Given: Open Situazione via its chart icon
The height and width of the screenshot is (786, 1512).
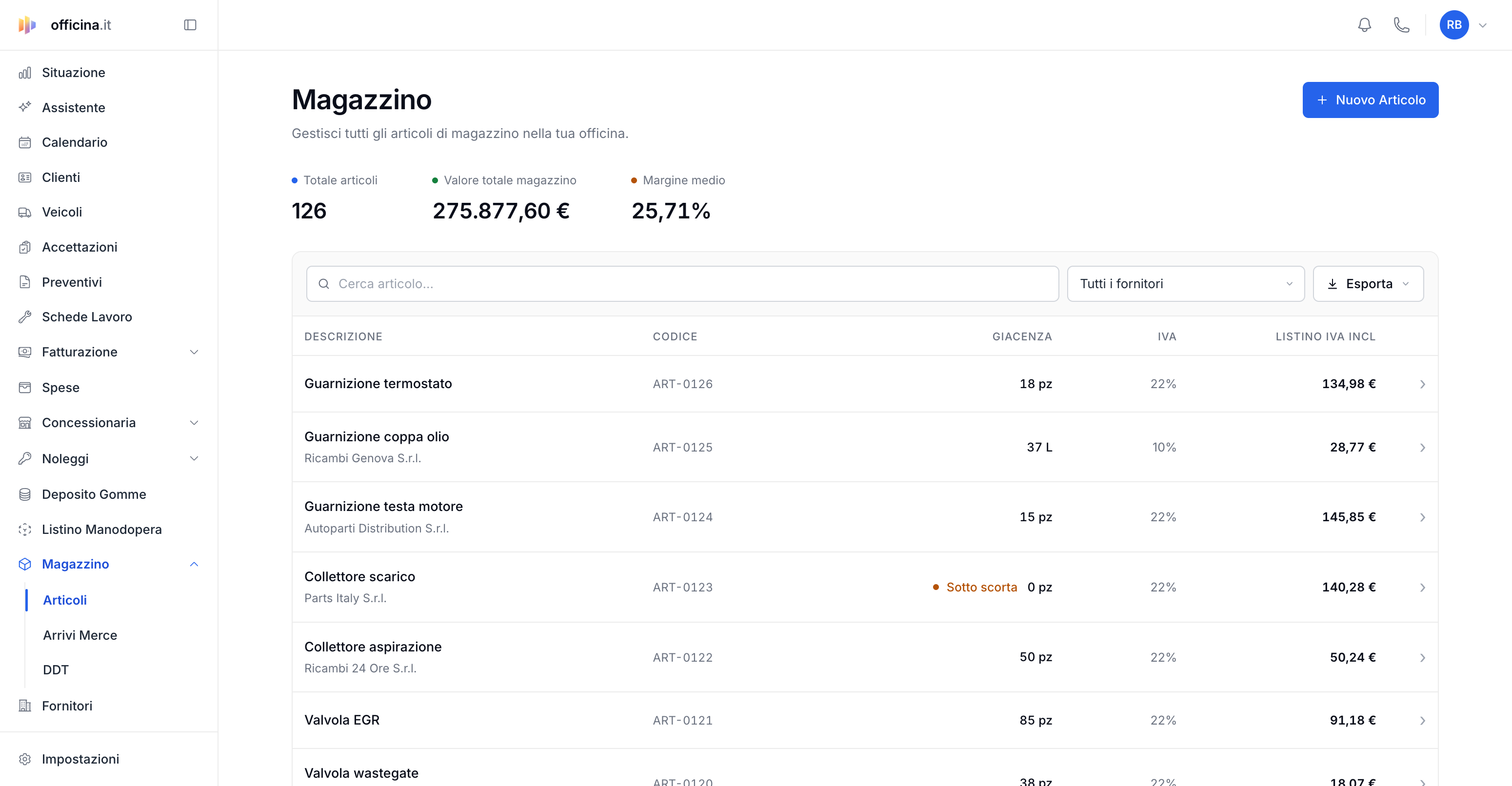Looking at the screenshot, I should pos(25,73).
